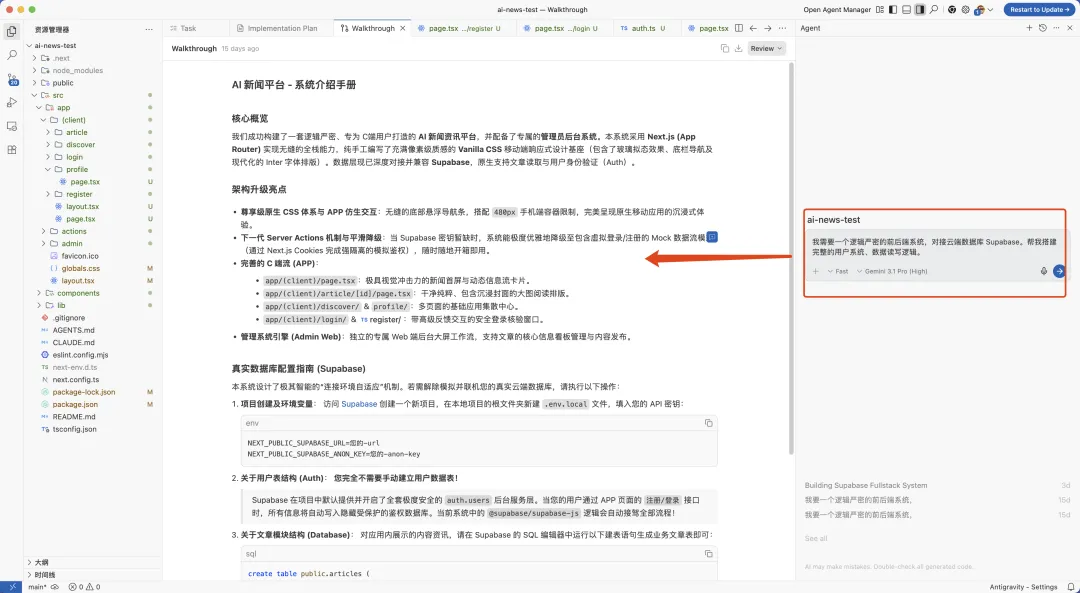Image resolution: width=1080 pixels, height=593 pixels.
Task: Open the Gemini 3.1 Pro model dropdown
Action: click(x=892, y=271)
